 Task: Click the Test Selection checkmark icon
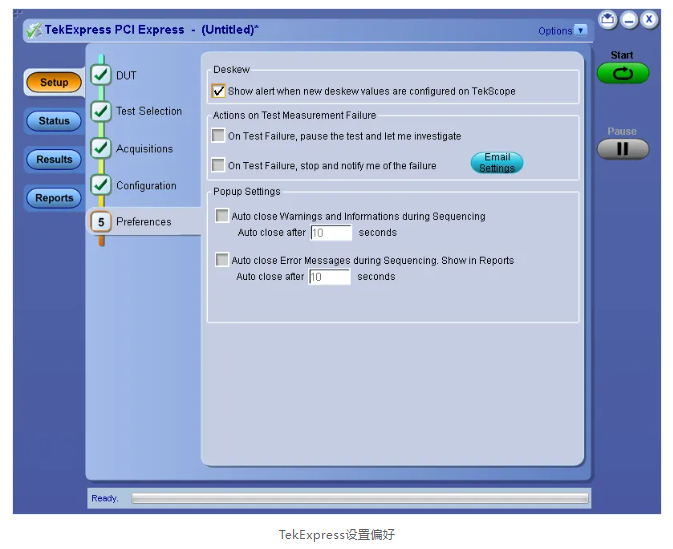(101, 112)
